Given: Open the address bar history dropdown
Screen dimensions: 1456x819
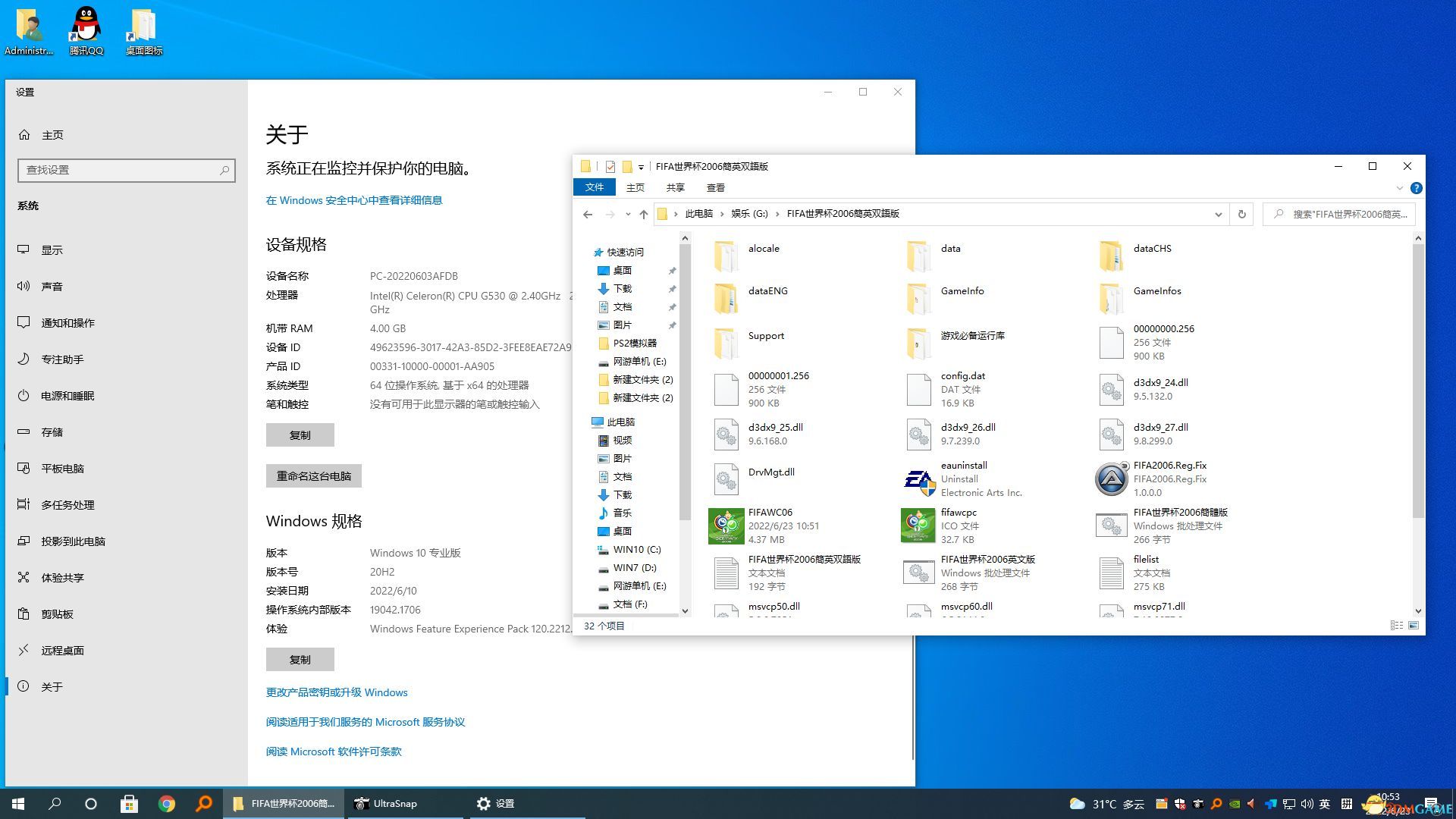Looking at the screenshot, I should (1218, 215).
